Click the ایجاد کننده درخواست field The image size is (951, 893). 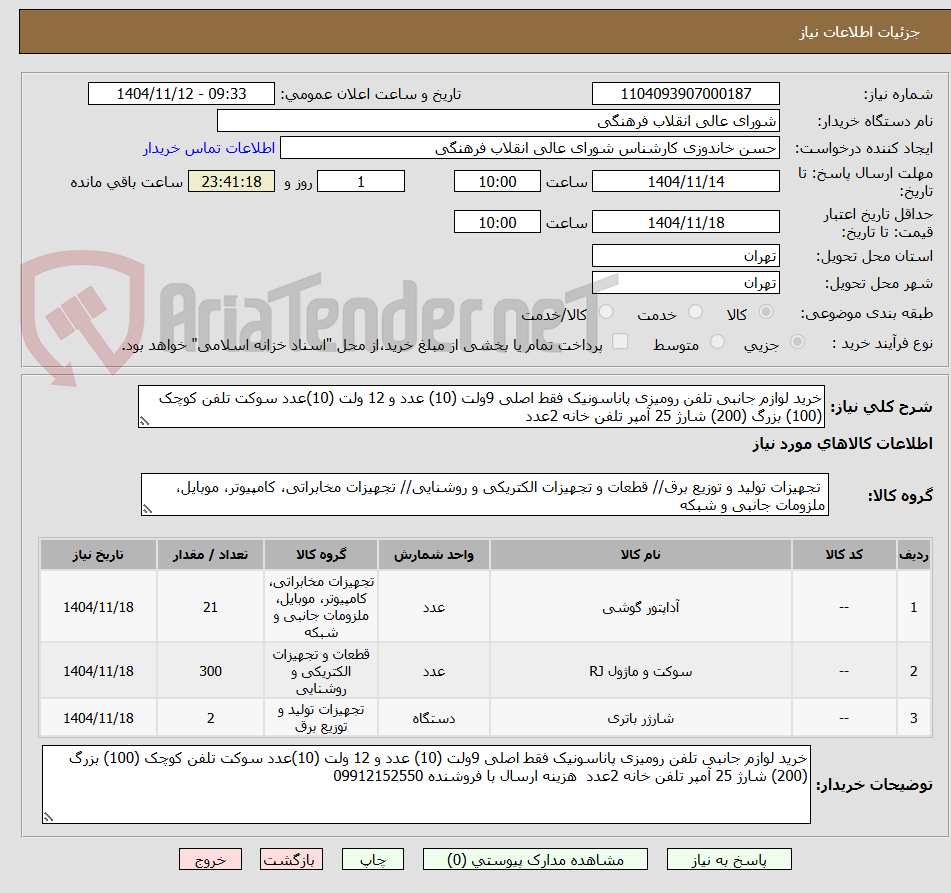[529, 148]
